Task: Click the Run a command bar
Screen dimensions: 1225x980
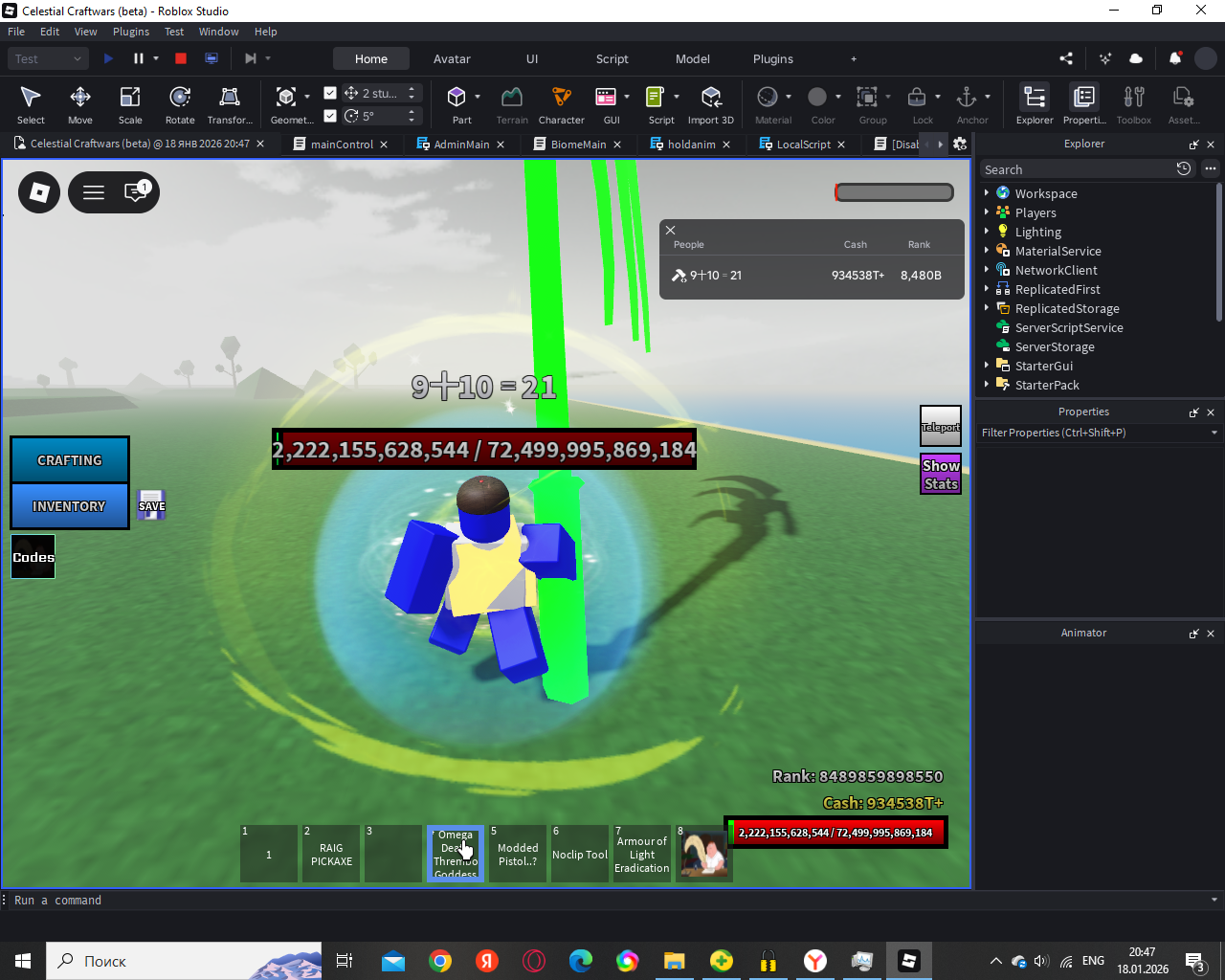Action: click(611, 901)
